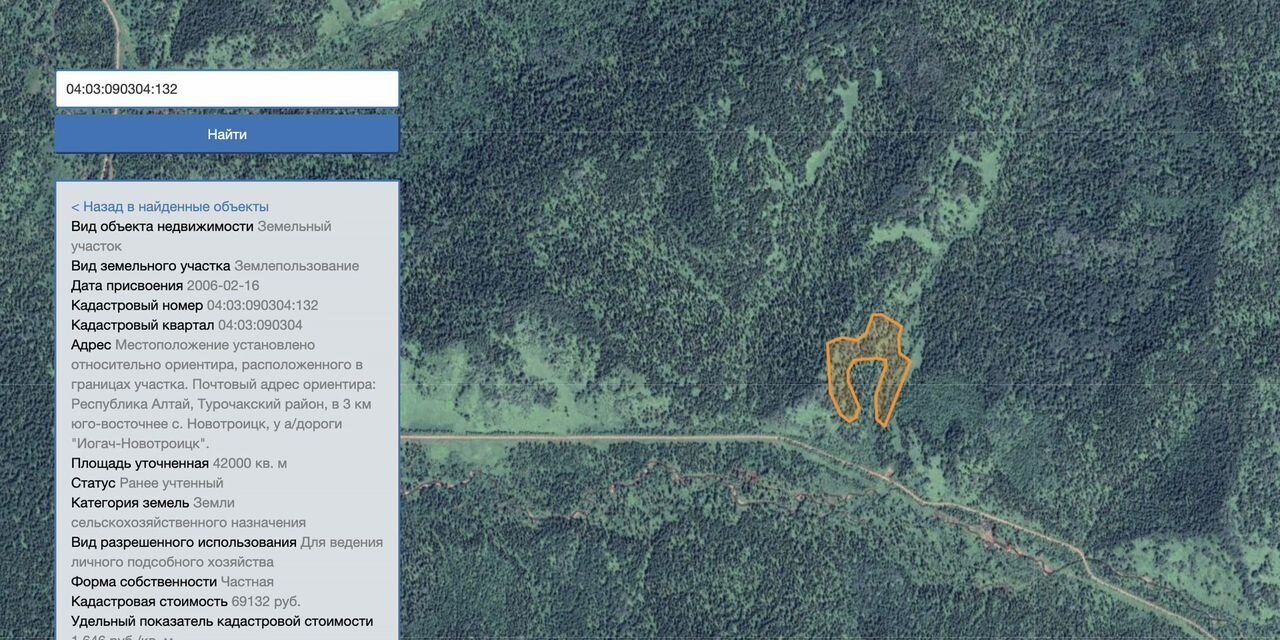This screenshot has height=640, width=1280.
Task: Click the ownership value Частная
Action: tap(247, 582)
